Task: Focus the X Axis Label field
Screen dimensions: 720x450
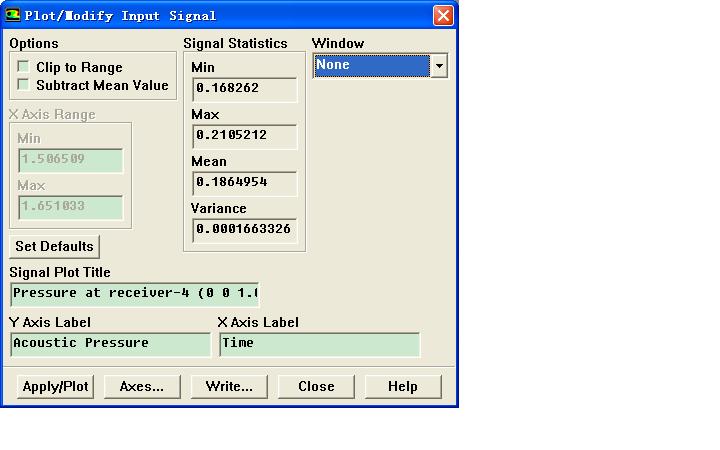Action: point(319,344)
